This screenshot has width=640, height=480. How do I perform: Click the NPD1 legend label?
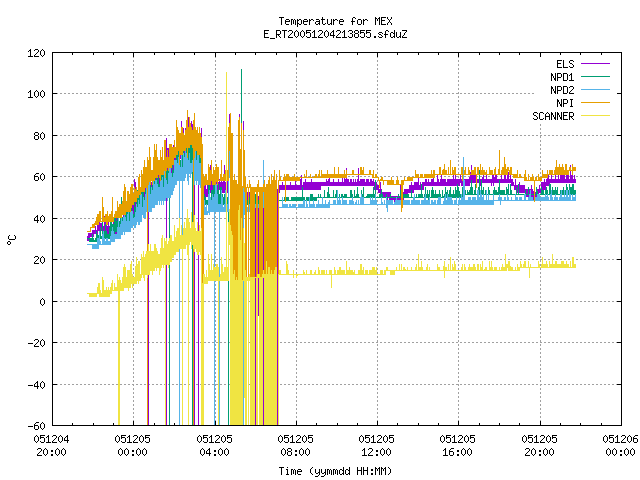[x=562, y=77]
